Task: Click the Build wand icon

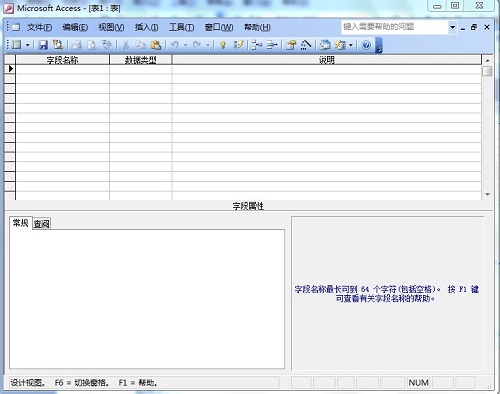Action: (x=306, y=45)
